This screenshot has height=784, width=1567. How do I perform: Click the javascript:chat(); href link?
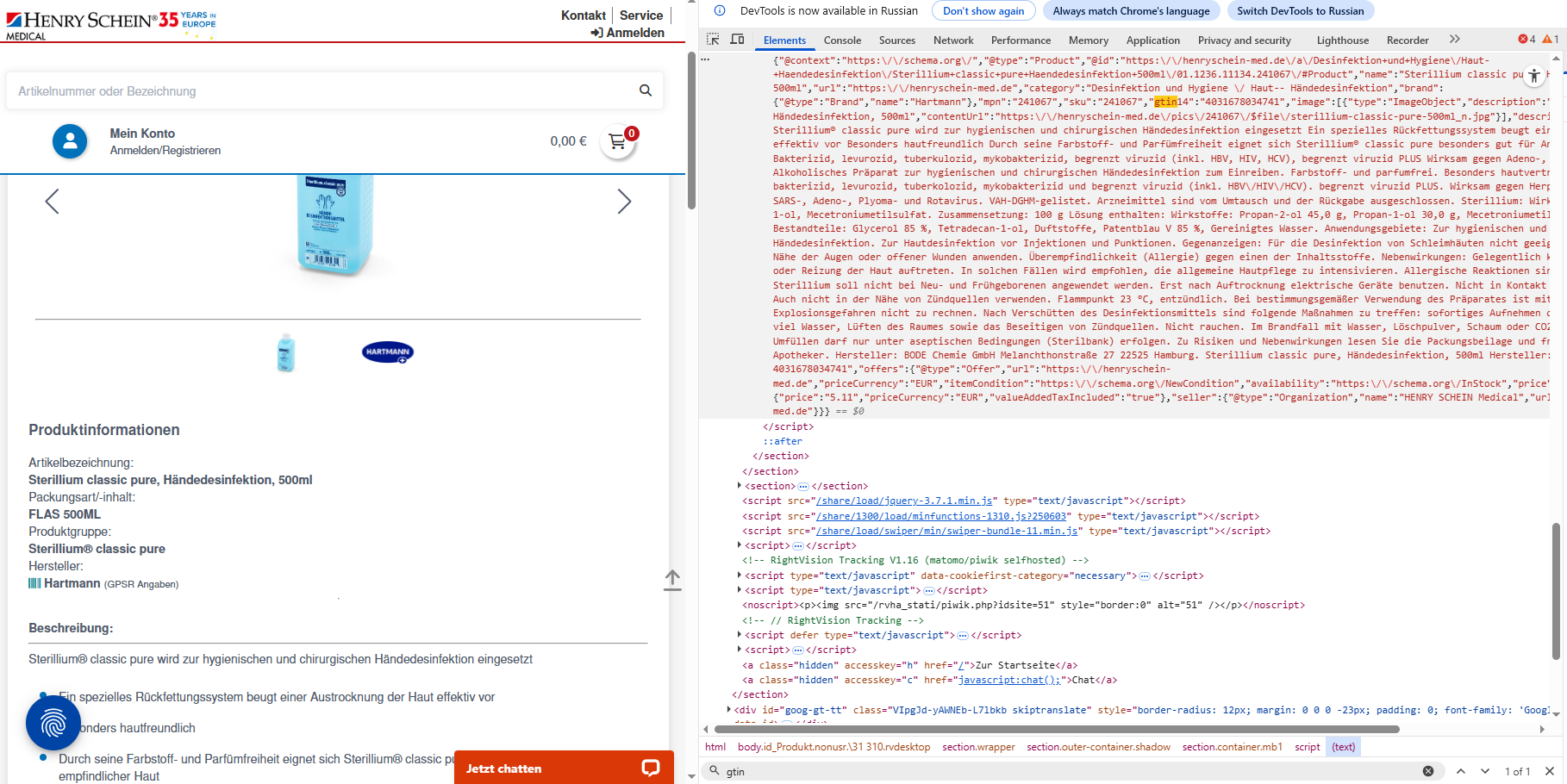pos(1009,680)
